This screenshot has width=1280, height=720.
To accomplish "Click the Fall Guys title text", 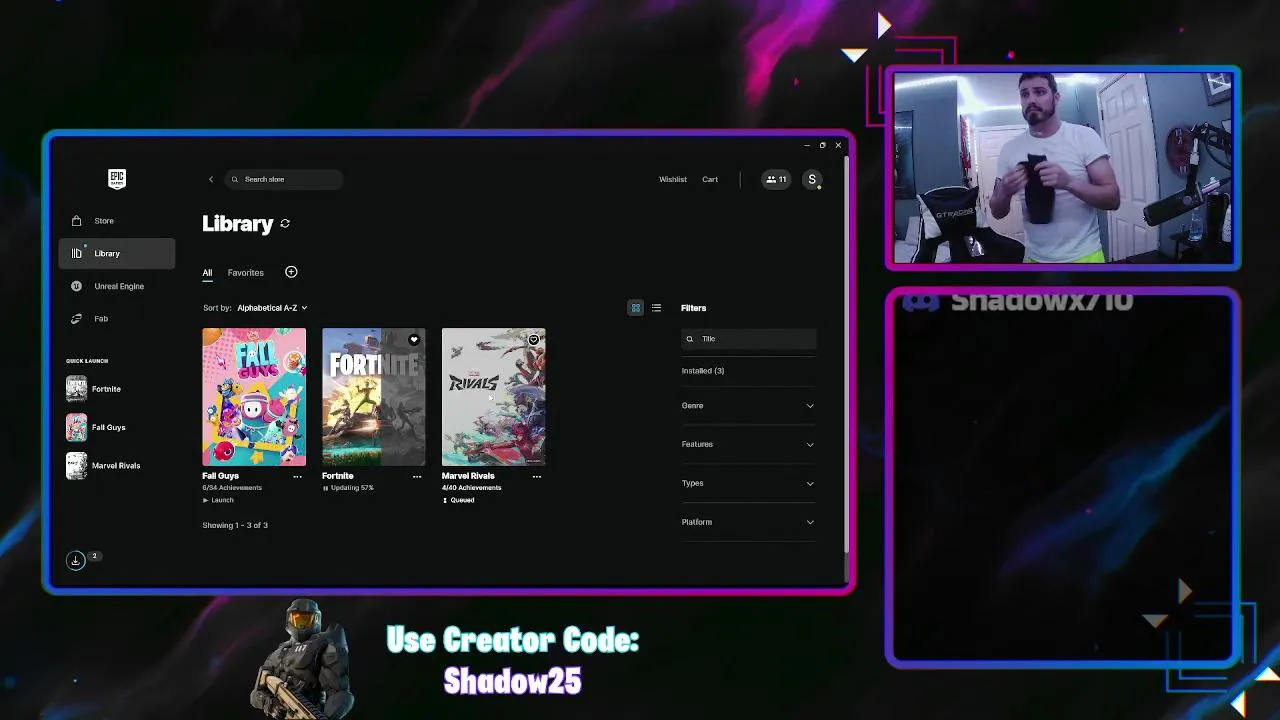I will click(x=221, y=476).
